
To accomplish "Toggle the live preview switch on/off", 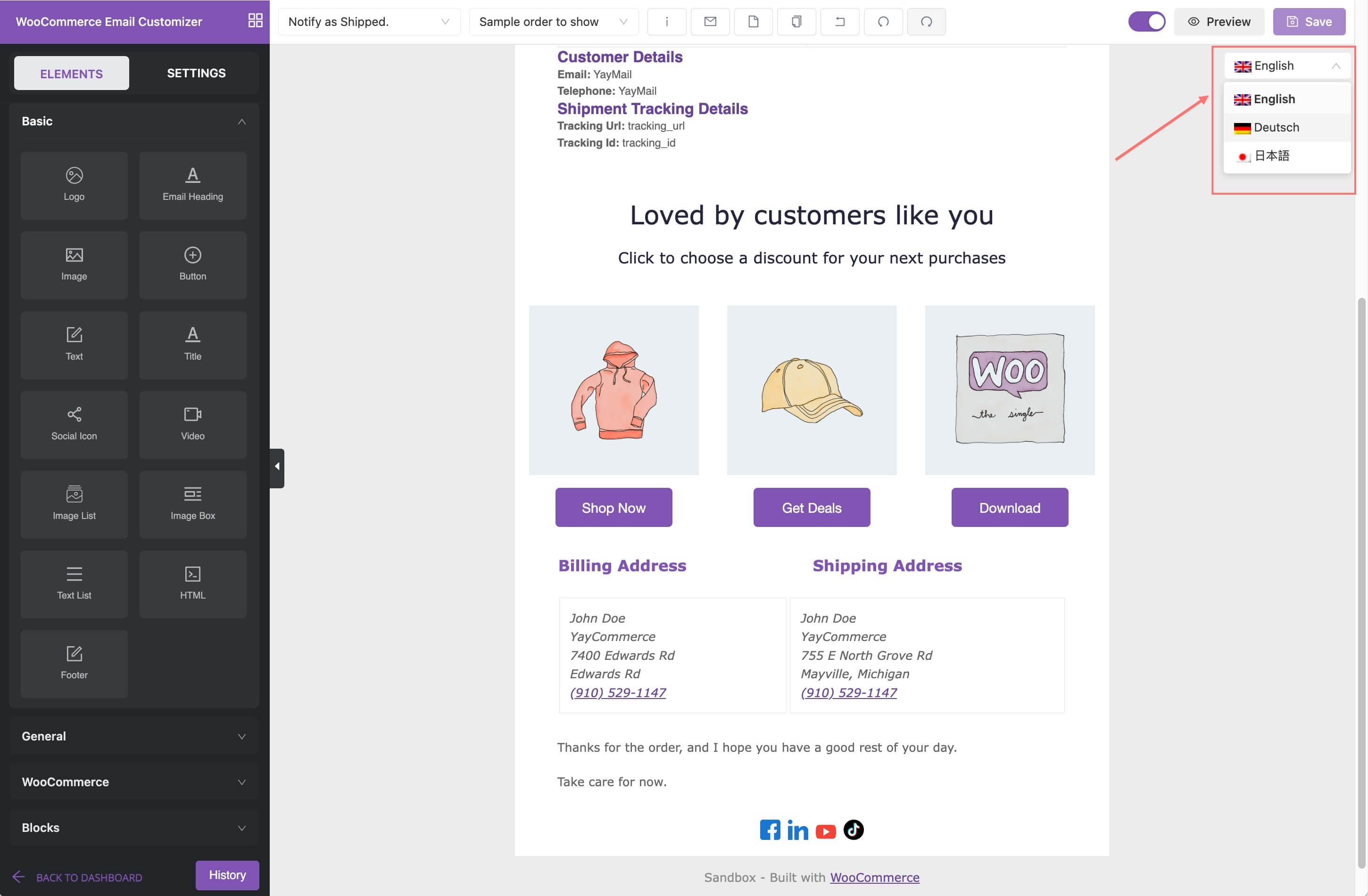I will click(x=1146, y=21).
